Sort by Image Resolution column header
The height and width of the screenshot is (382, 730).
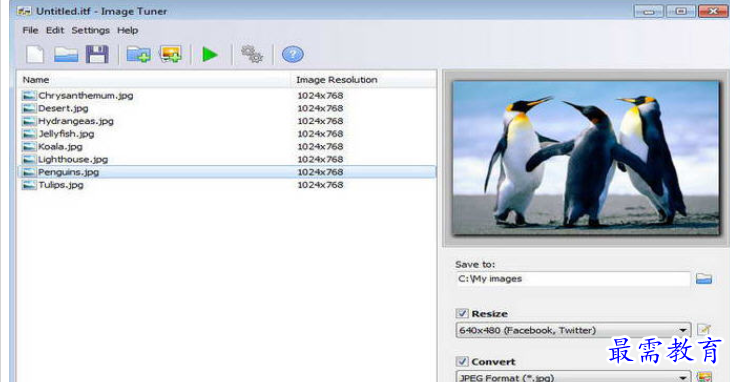(x=363, y=80)
